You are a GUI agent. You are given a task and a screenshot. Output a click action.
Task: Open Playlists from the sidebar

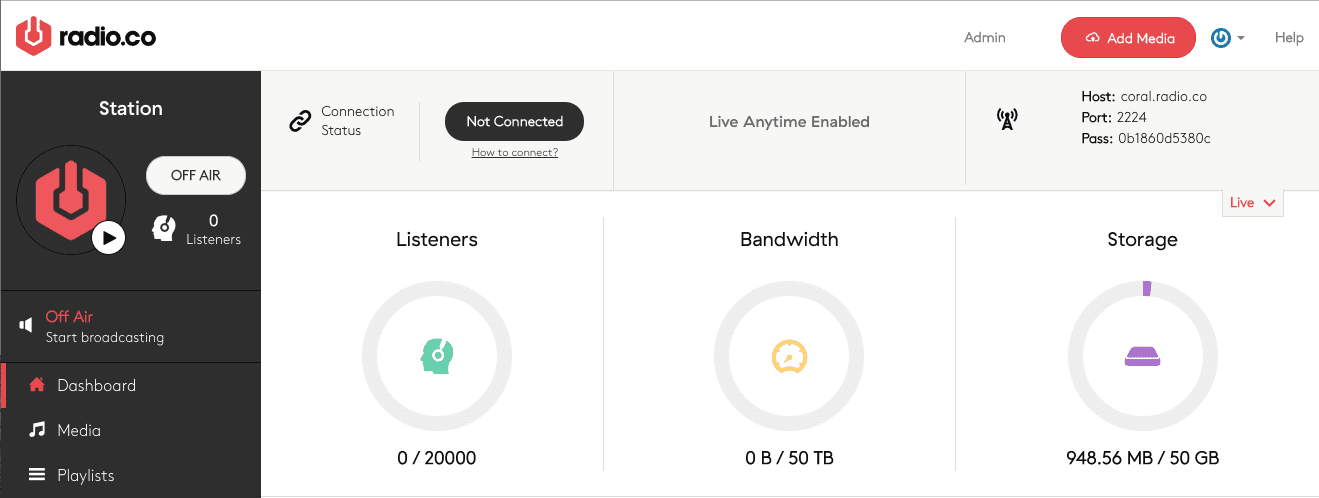click(85, 475)
